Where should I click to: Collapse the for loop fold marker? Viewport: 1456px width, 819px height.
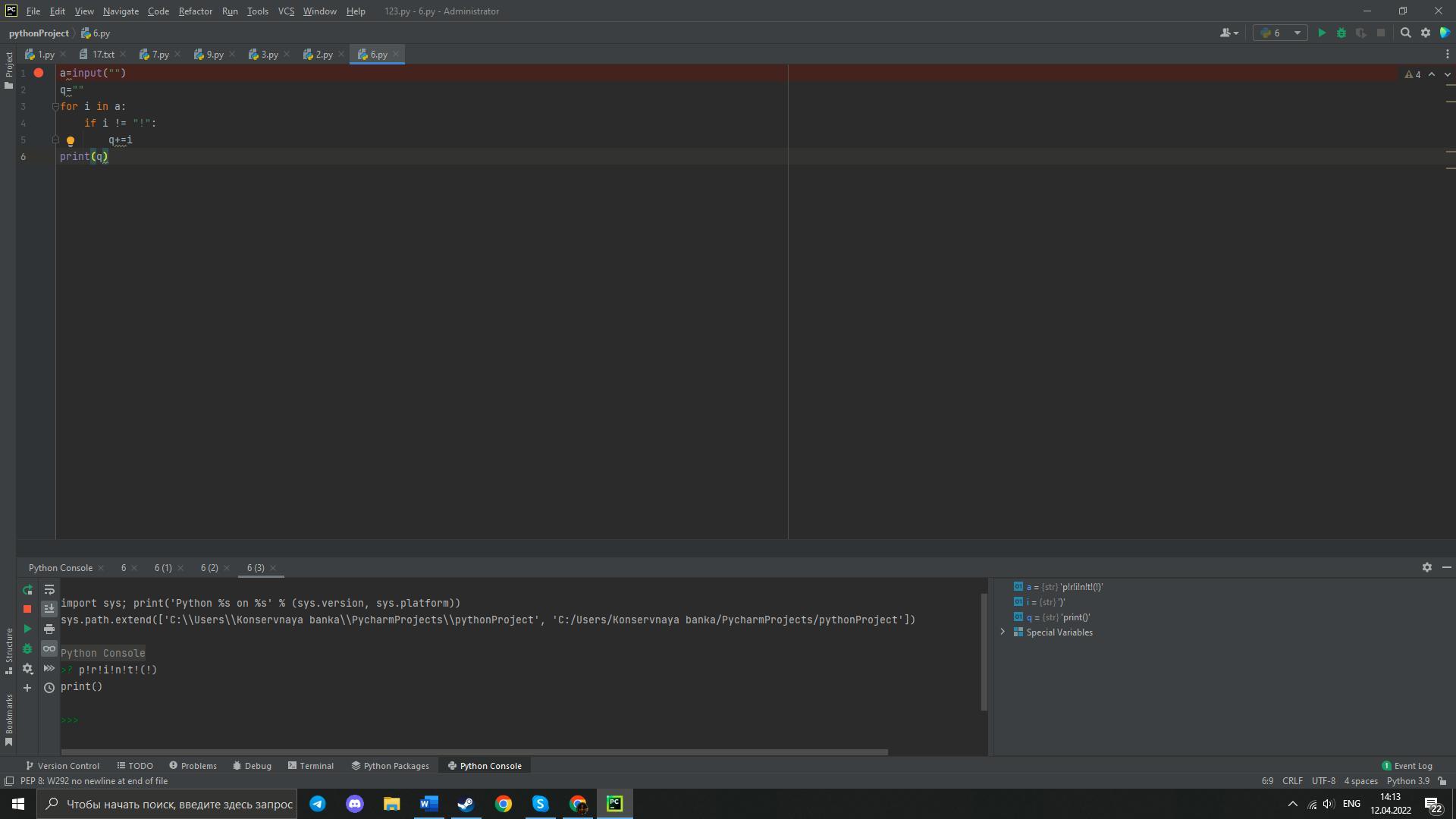pos(55,106)
